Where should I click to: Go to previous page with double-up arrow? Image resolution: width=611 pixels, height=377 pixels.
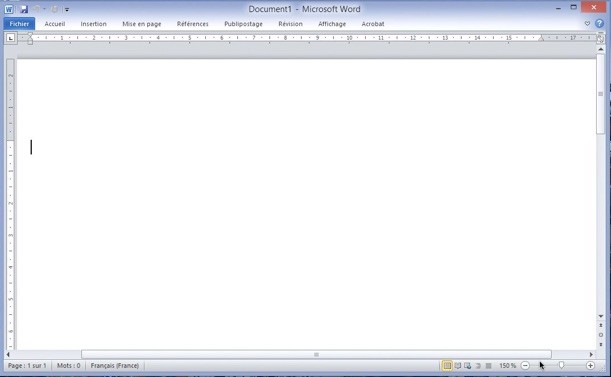600,326
